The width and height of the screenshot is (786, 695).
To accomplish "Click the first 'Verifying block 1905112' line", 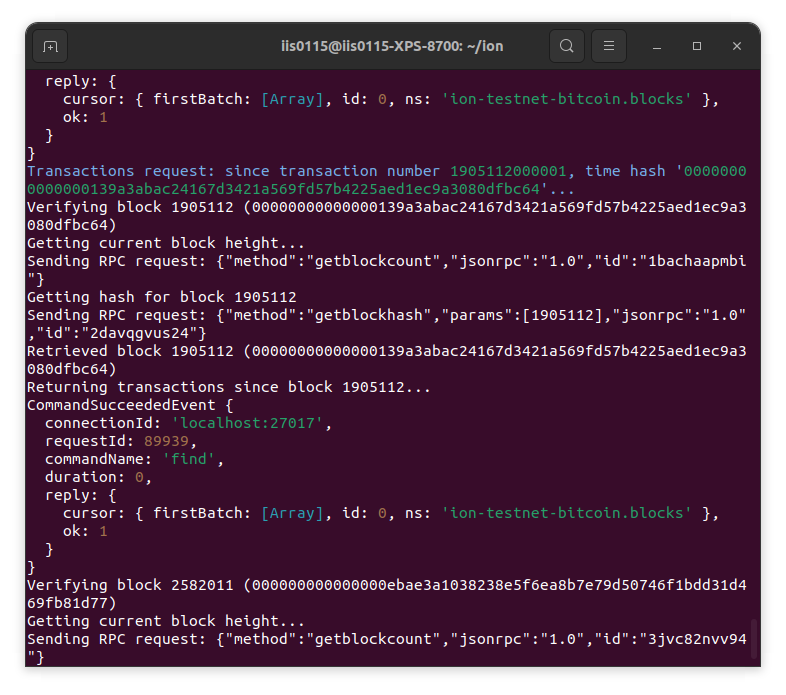I will (x=386, y=216).
